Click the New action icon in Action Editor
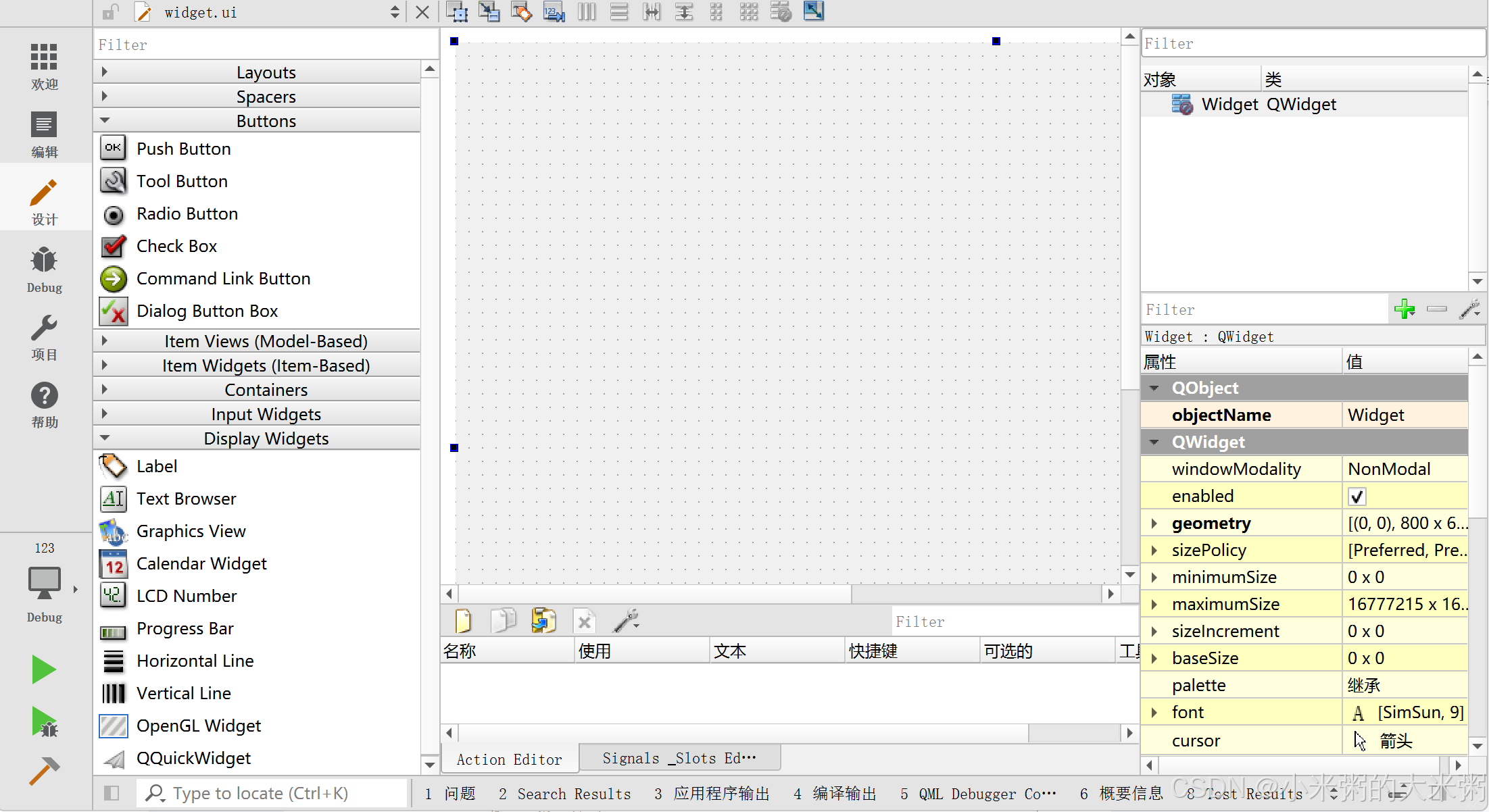The image size is (1489, 812). pyautogui.click(x=463, y=620)
